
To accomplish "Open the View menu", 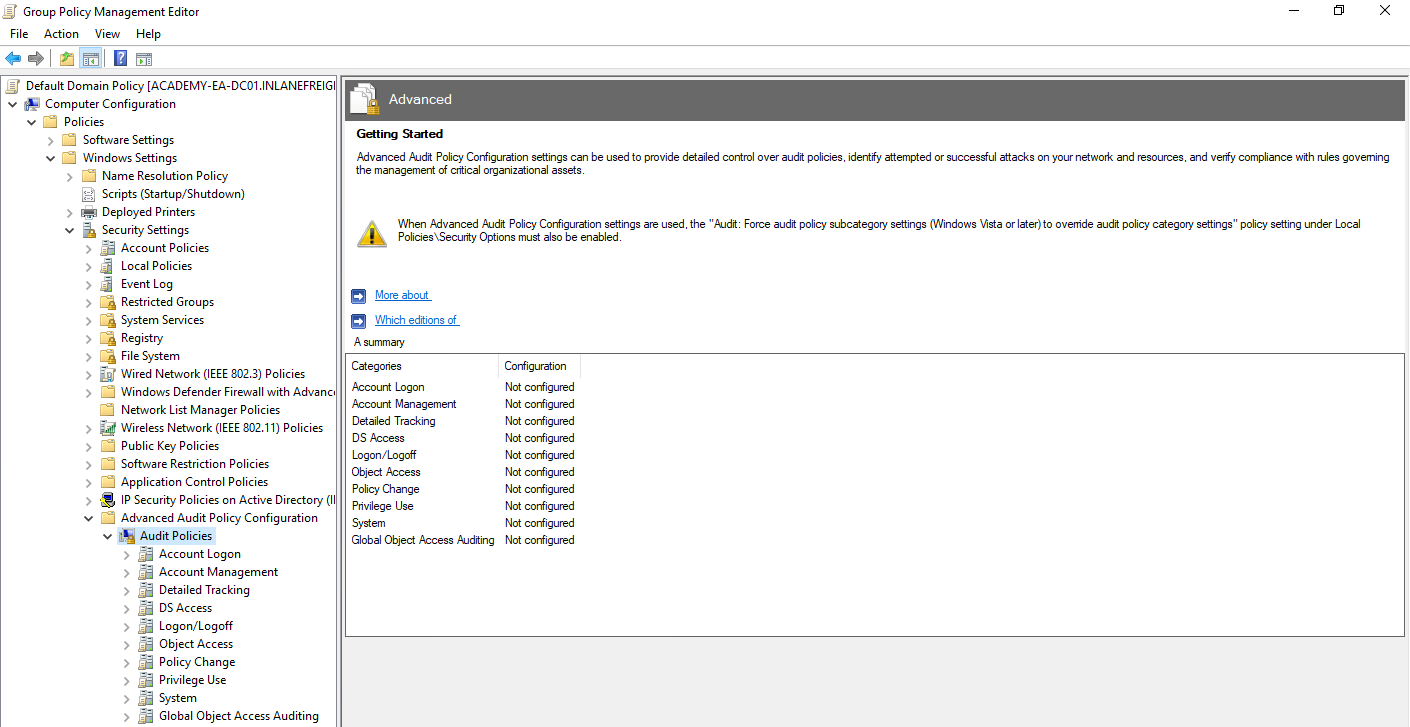I will tap(107, 34).
